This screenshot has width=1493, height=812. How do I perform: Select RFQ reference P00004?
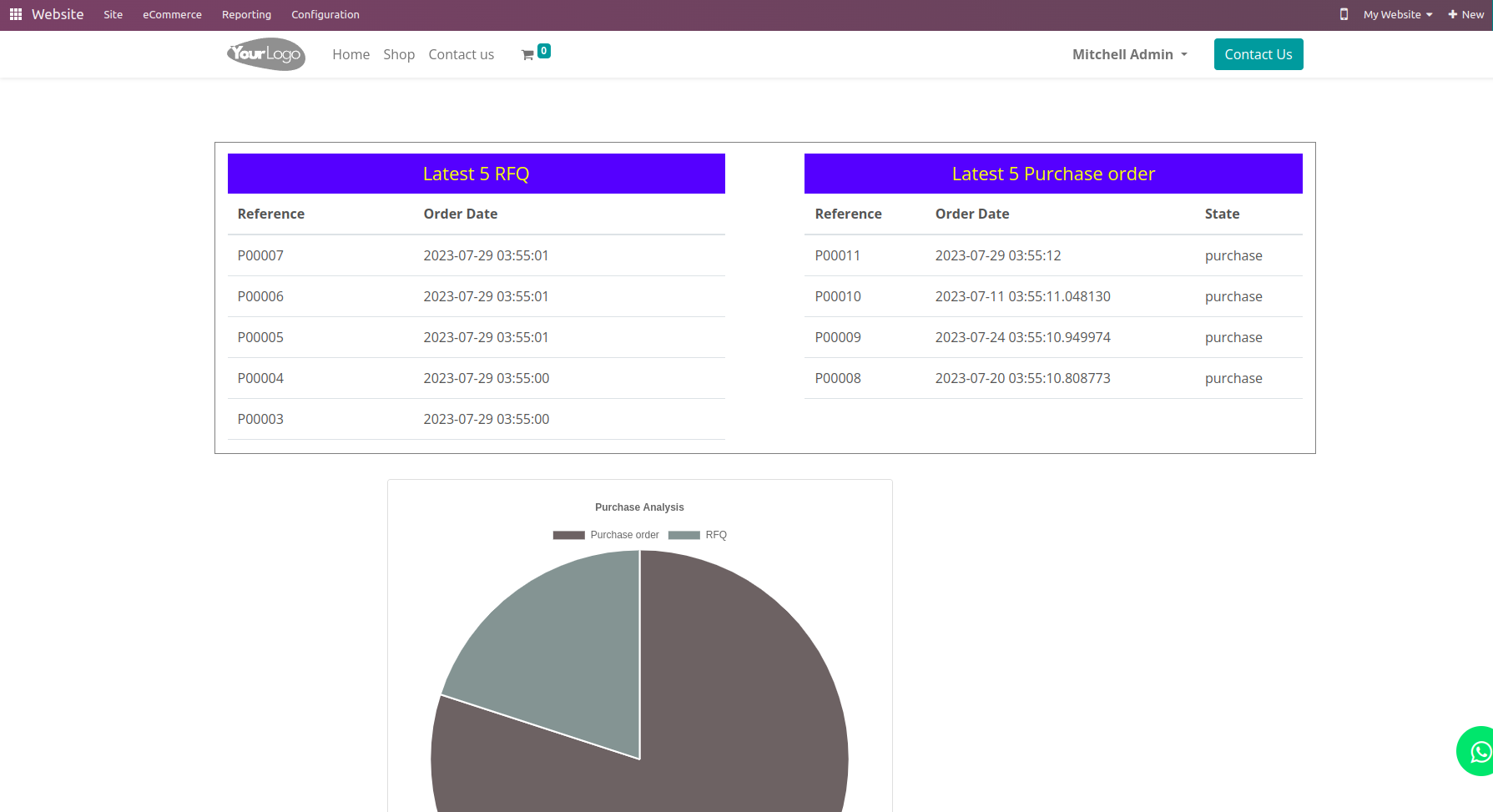pos(260,378)
